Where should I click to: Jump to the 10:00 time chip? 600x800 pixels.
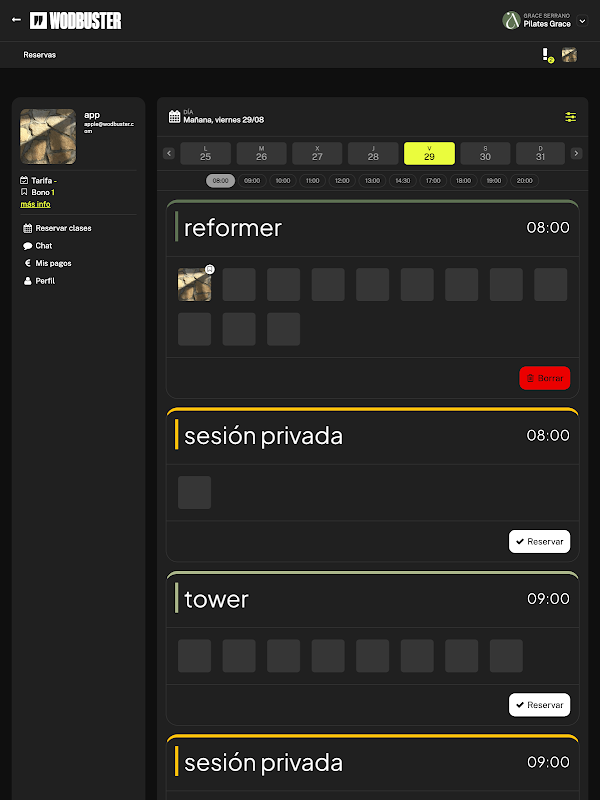283,181
